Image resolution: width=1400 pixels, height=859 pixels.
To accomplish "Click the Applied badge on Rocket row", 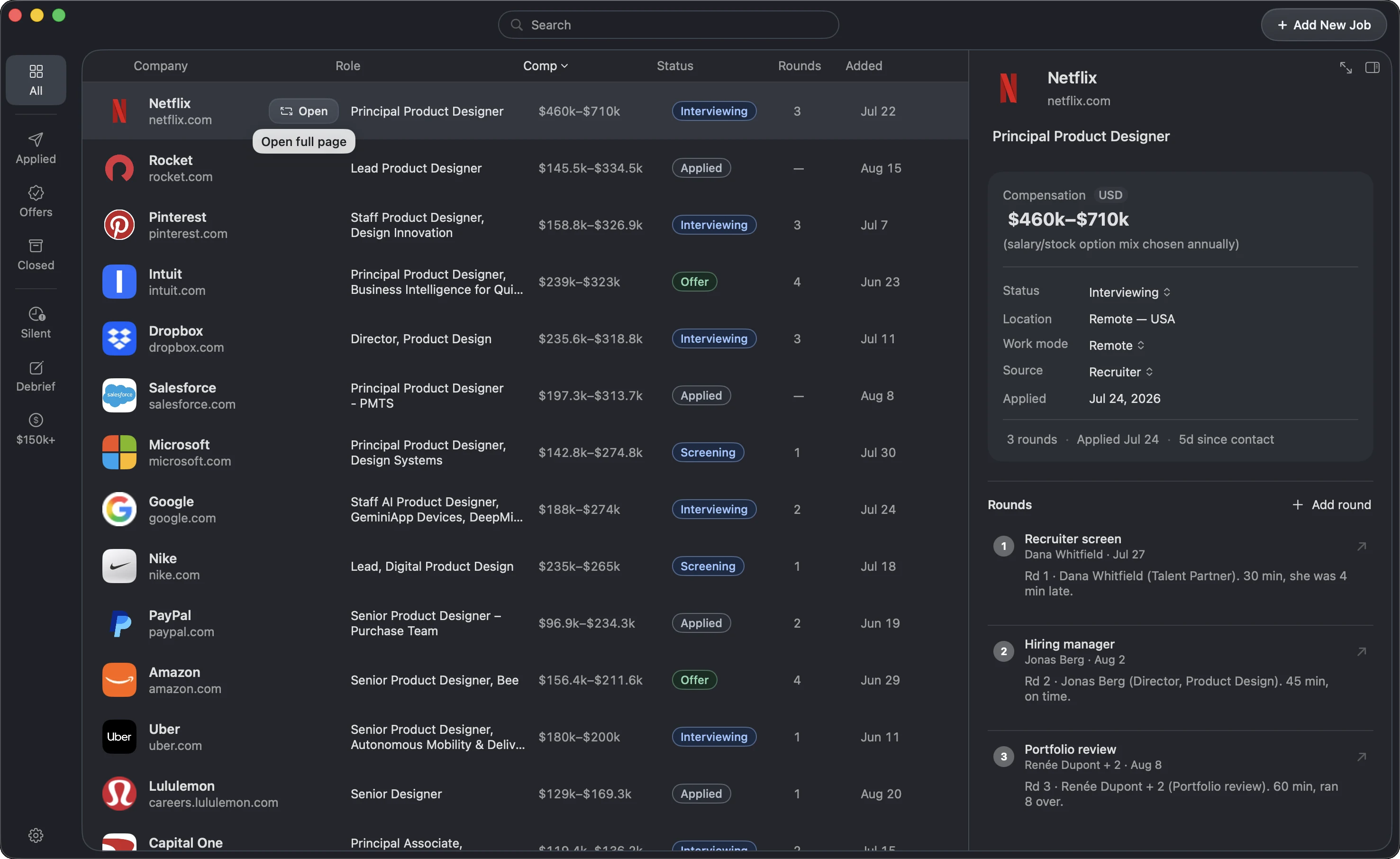I will point(701,168).
